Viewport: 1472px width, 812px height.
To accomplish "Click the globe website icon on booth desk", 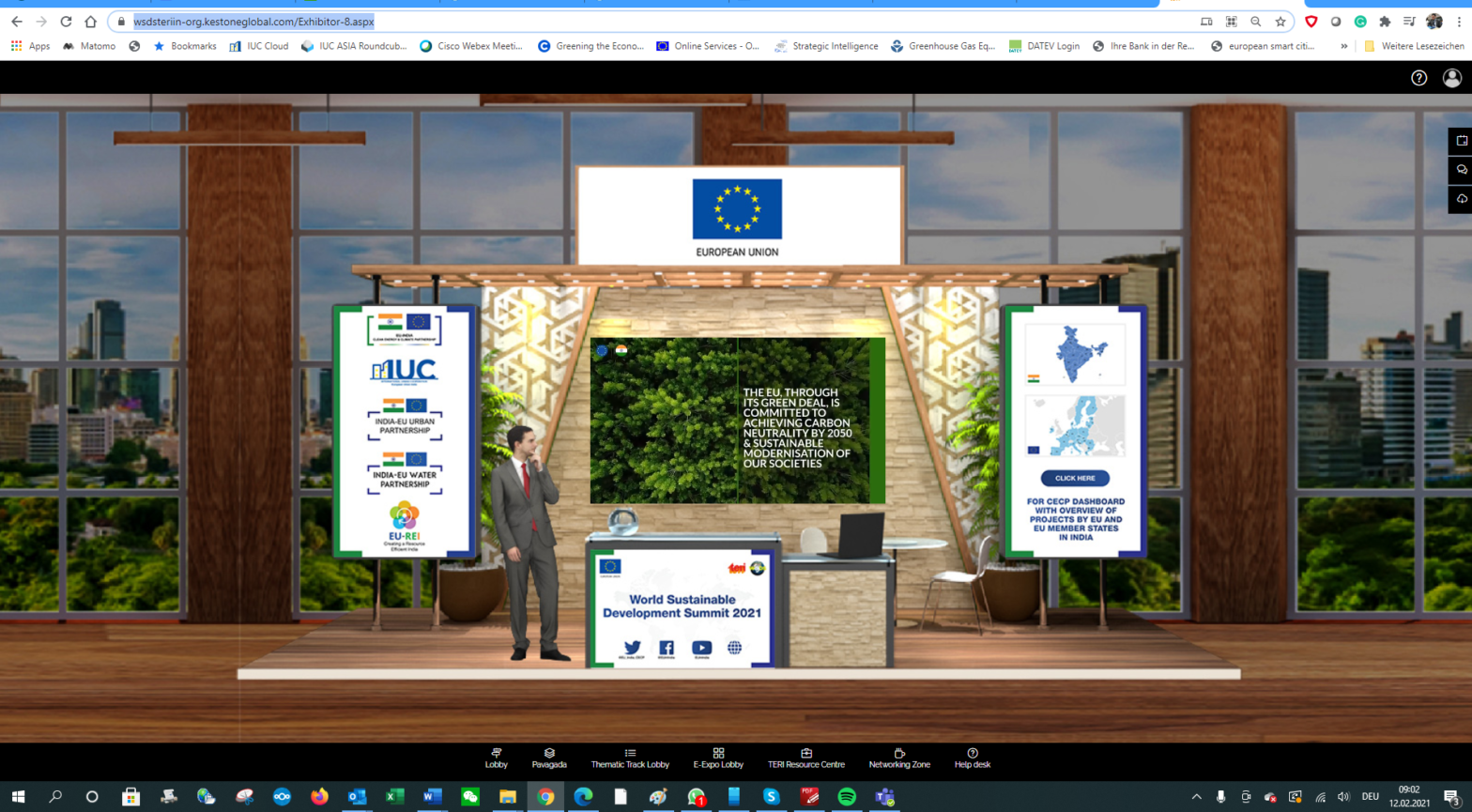I will pos(734,648).
